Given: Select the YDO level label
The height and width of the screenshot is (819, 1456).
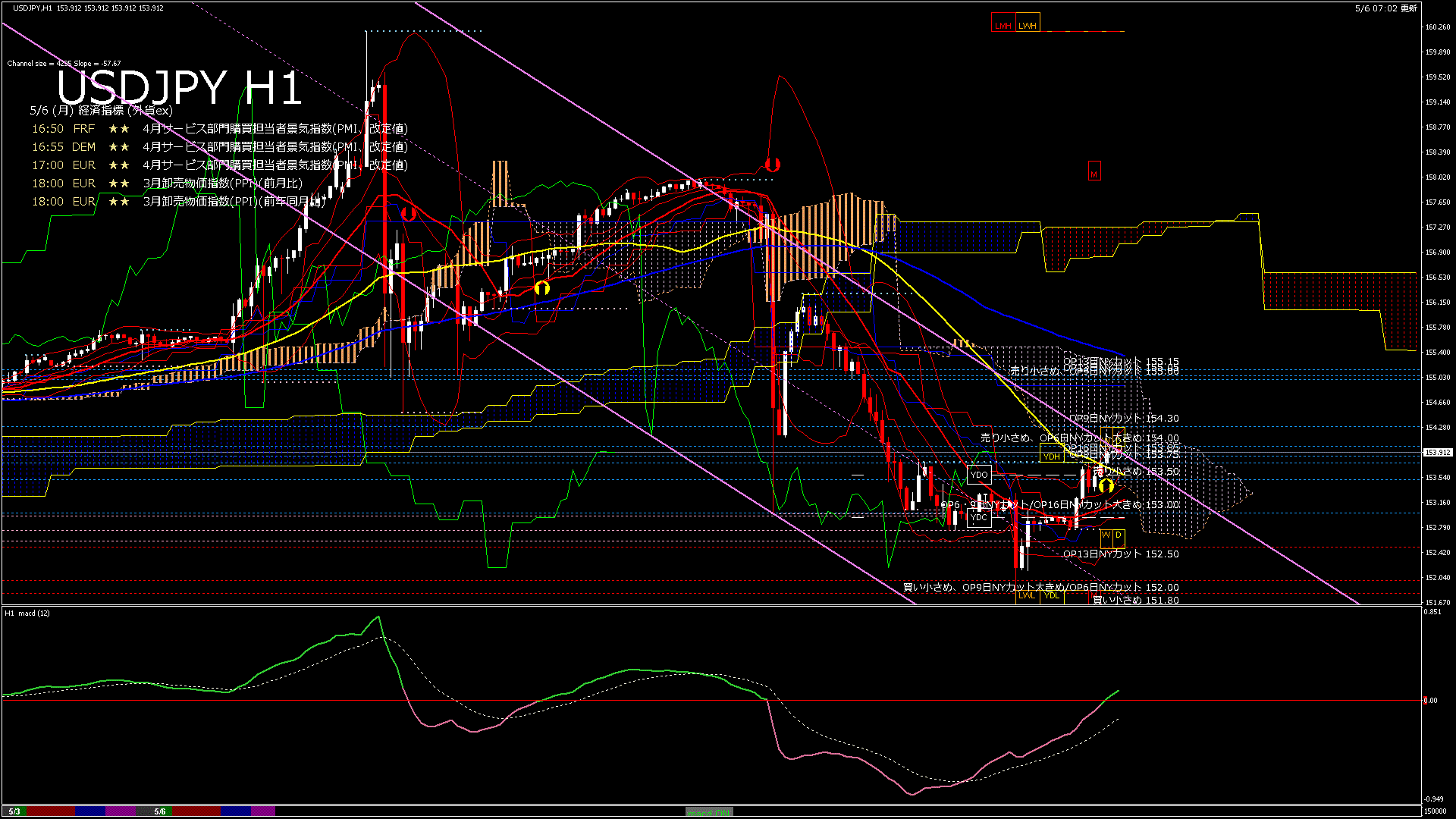Looking at the screenshot, I should (x=979, y=475).
